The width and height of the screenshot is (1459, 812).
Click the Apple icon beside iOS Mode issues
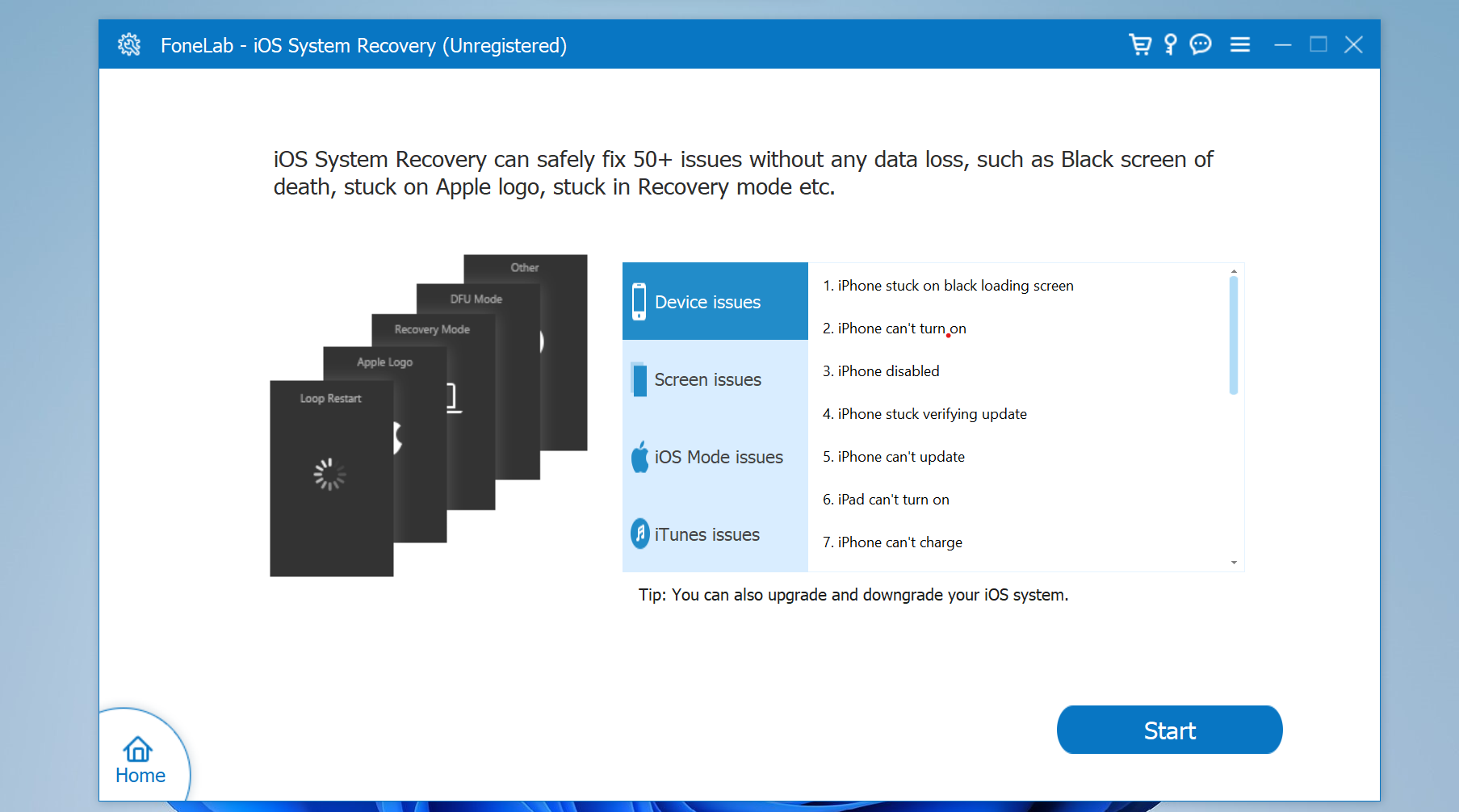[x=640, y=457]
